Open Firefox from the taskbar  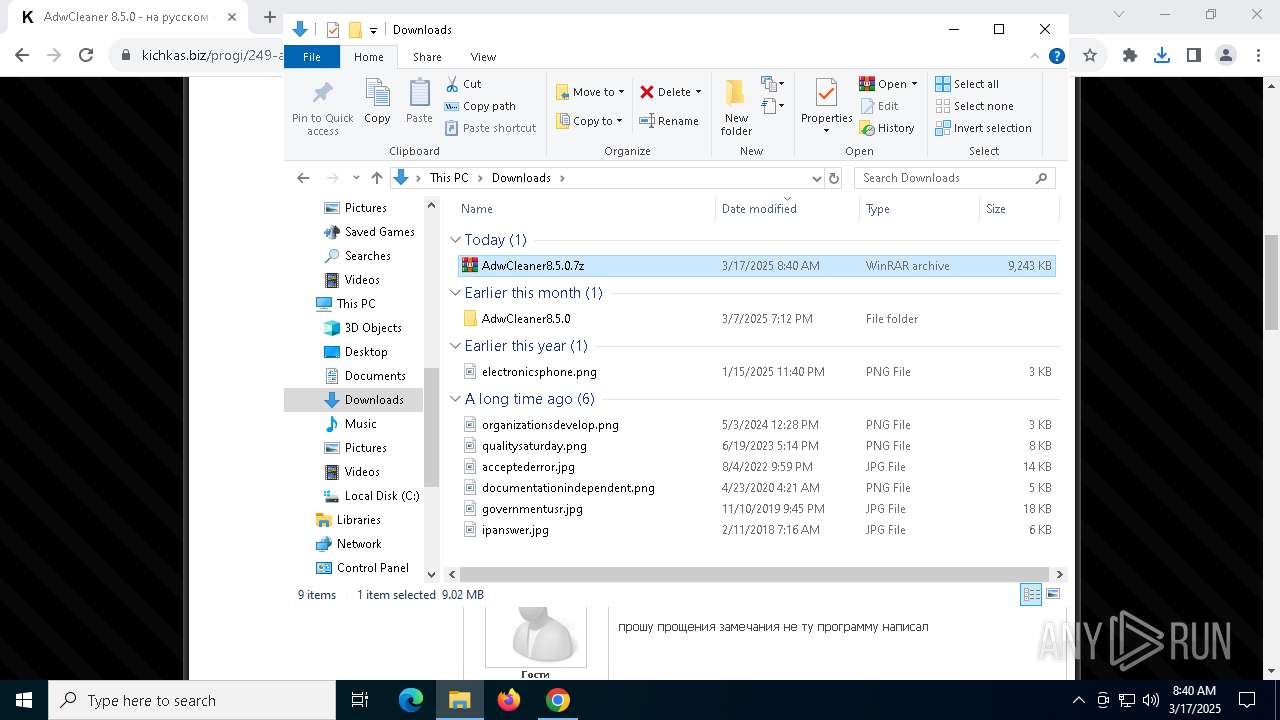click(x=509, y=700)
